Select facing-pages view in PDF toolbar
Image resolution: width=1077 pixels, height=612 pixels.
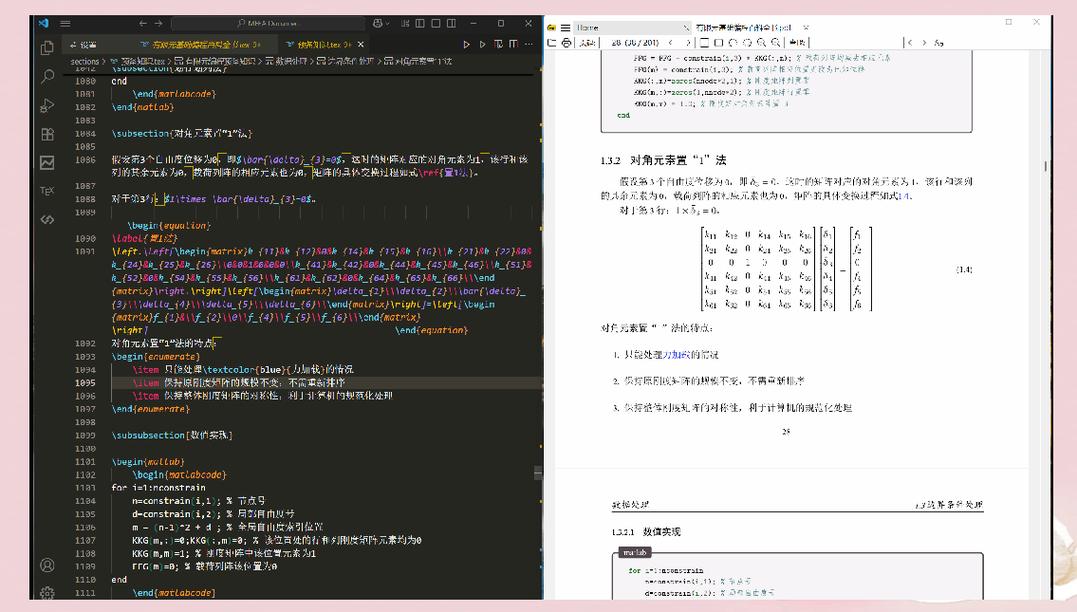pyautogui.click(x=718, y=43)
